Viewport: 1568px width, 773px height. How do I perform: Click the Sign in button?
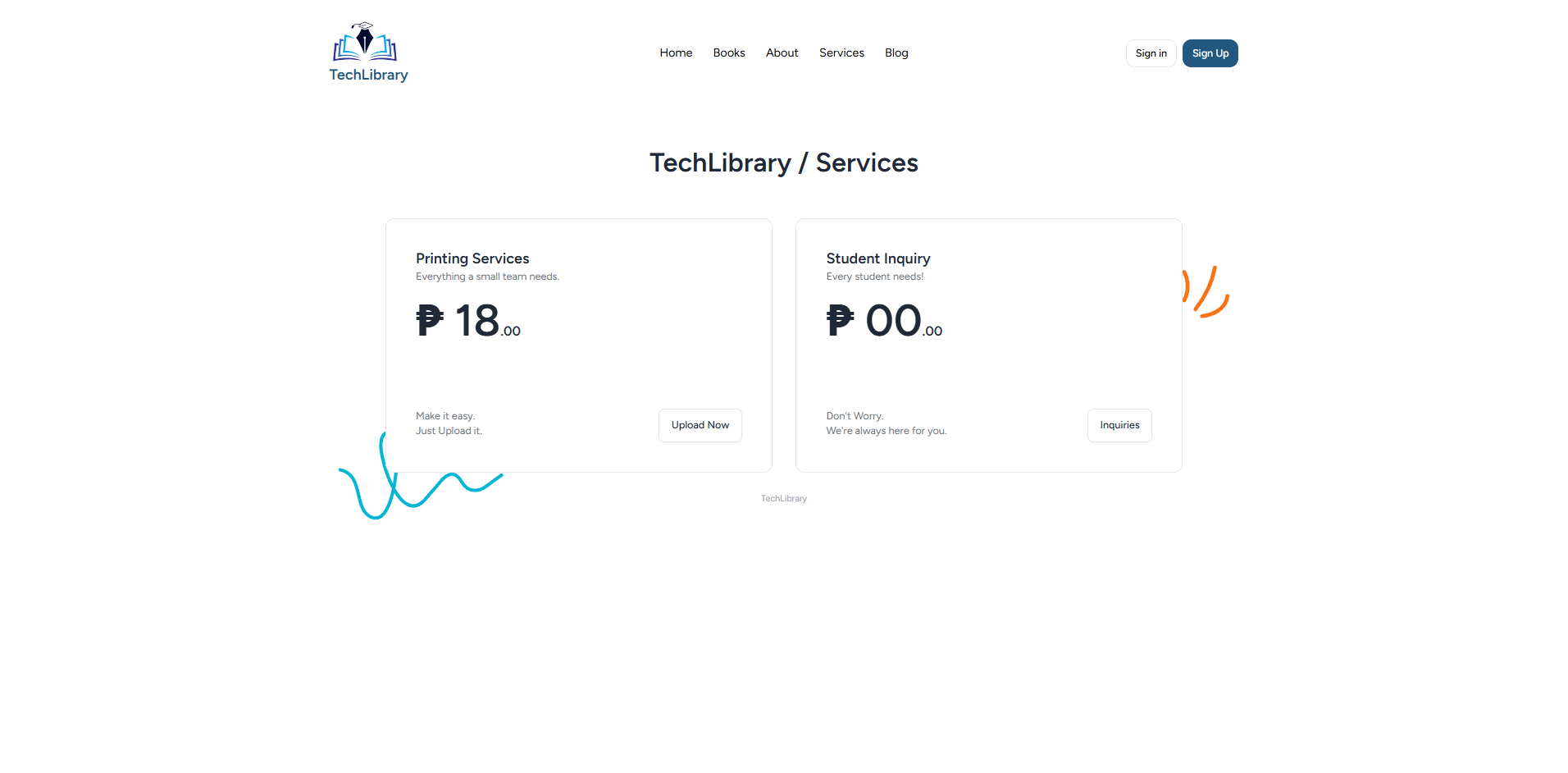[x=1151, y=53]
